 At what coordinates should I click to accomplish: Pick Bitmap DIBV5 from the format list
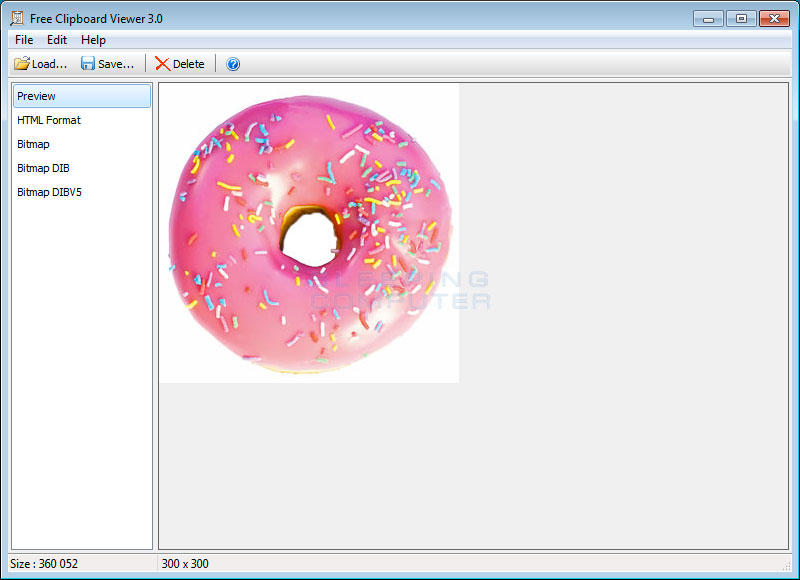click(49, 192)
